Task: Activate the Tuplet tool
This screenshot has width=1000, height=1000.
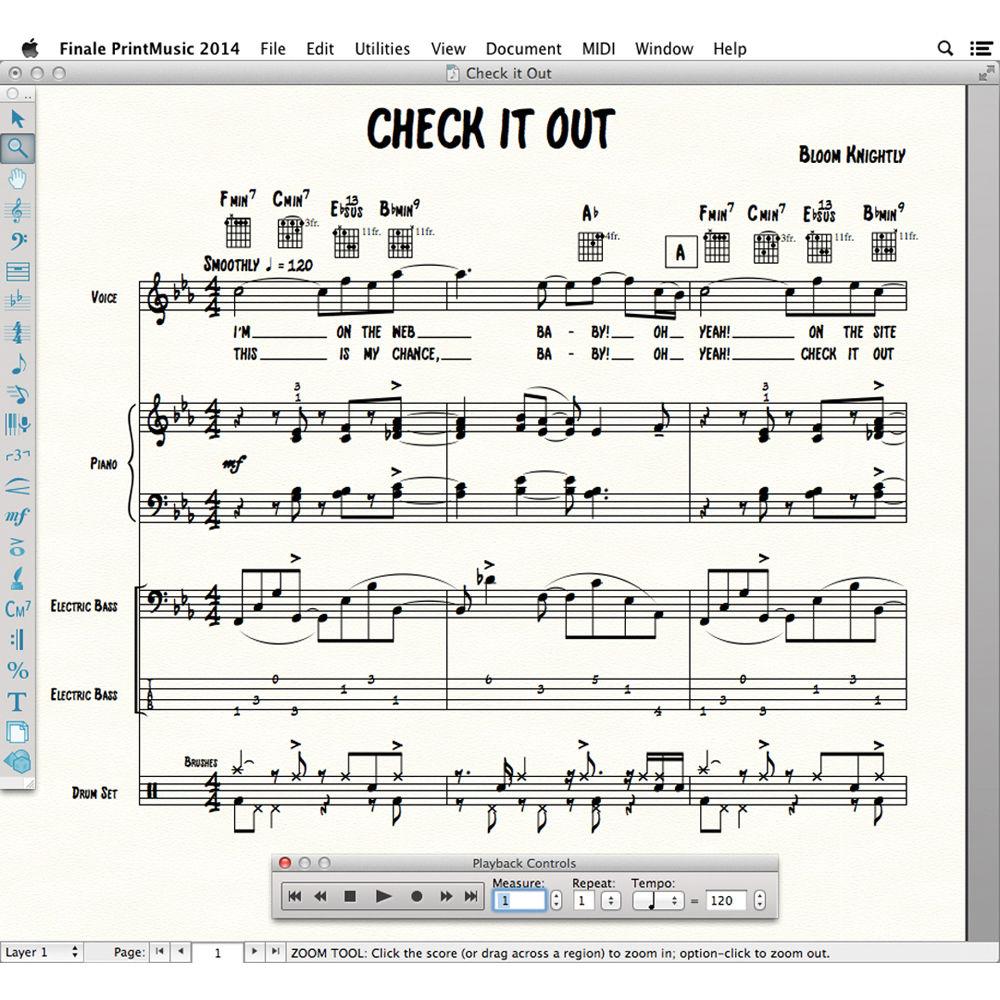Action: (x=16, y=455)
